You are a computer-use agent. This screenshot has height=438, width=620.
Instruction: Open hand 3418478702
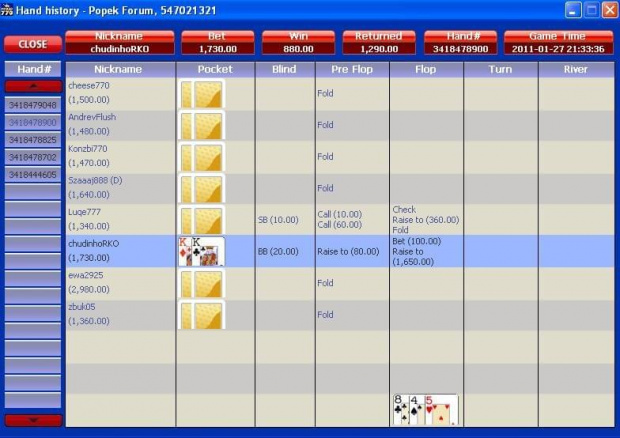tap(33, 157)
